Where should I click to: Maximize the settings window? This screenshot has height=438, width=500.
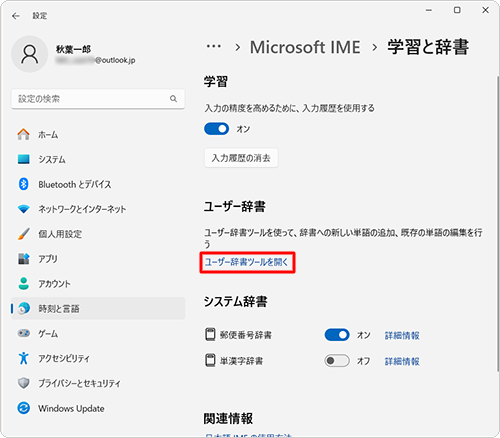[457, 10]
